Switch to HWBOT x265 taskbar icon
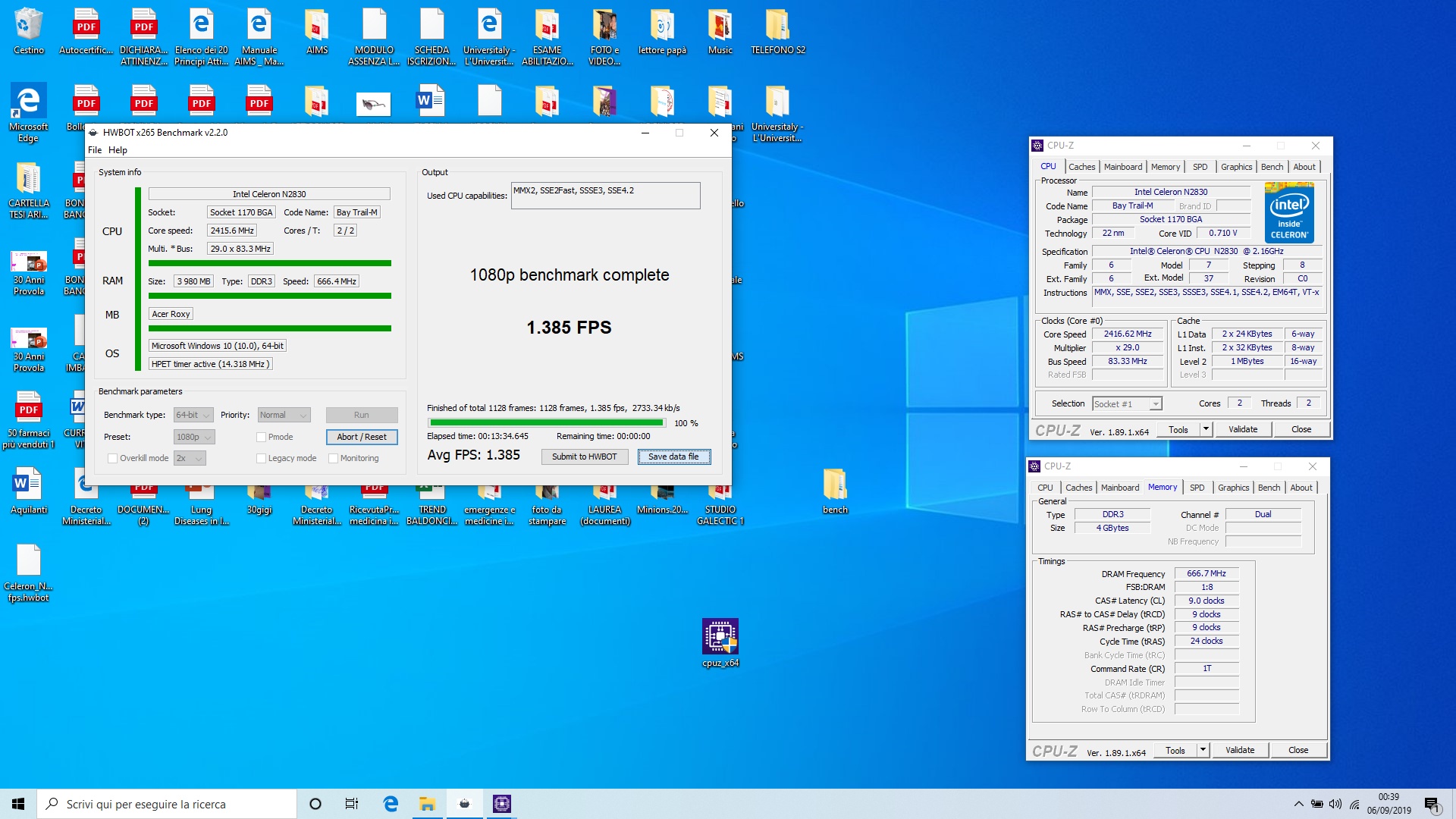The height and width of the screenshot is (819, 1456). point(465,804)
